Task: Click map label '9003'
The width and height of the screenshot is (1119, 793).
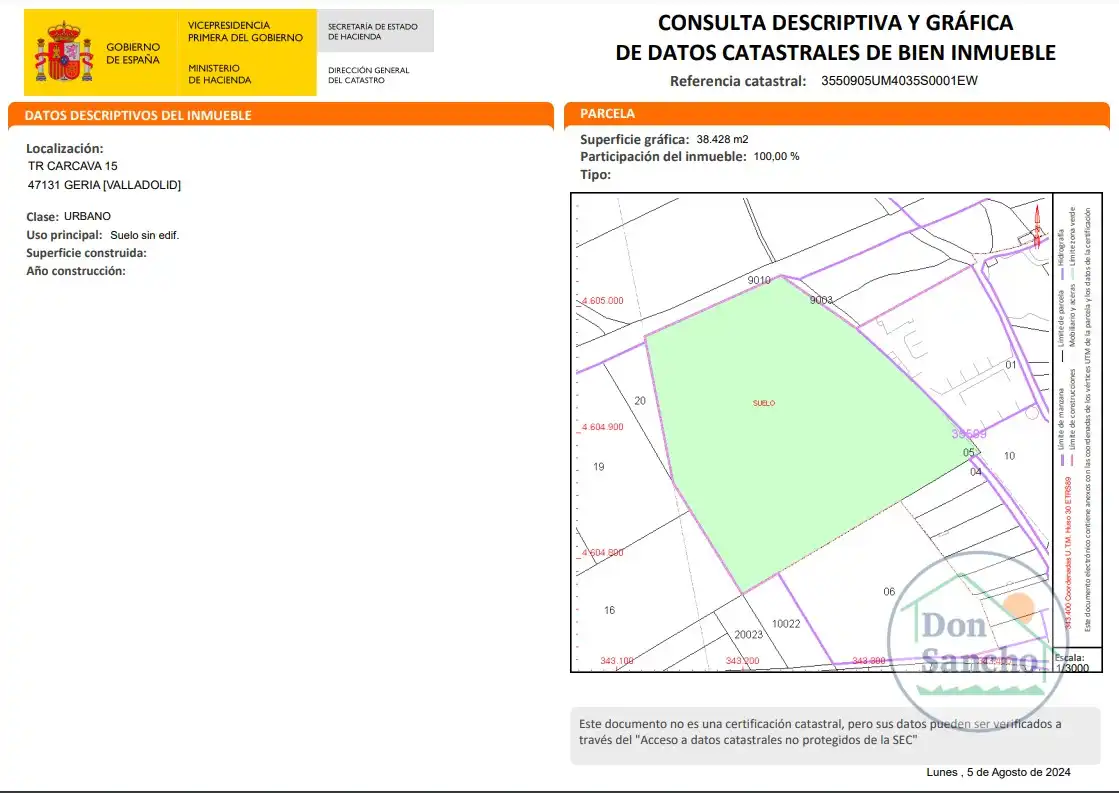Action: point(821,300)
